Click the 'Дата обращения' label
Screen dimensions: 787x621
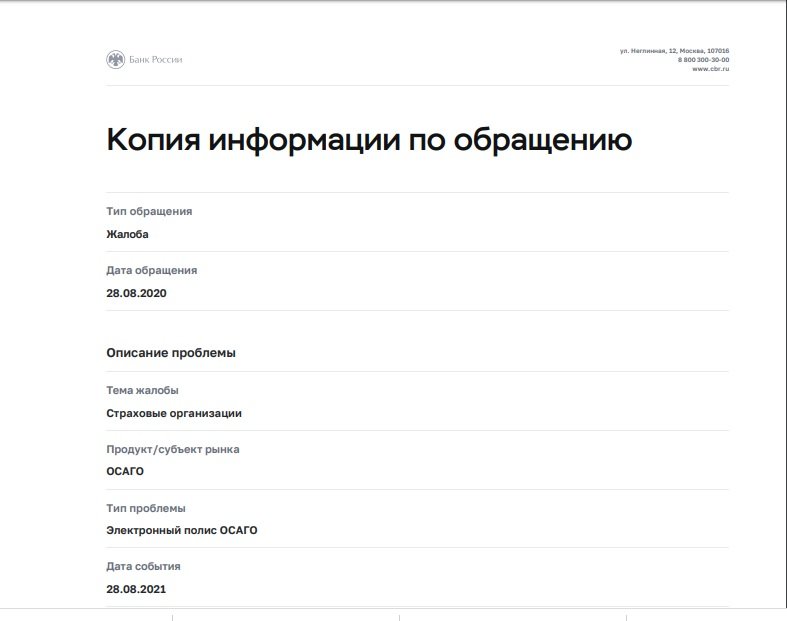pos(152,271)
